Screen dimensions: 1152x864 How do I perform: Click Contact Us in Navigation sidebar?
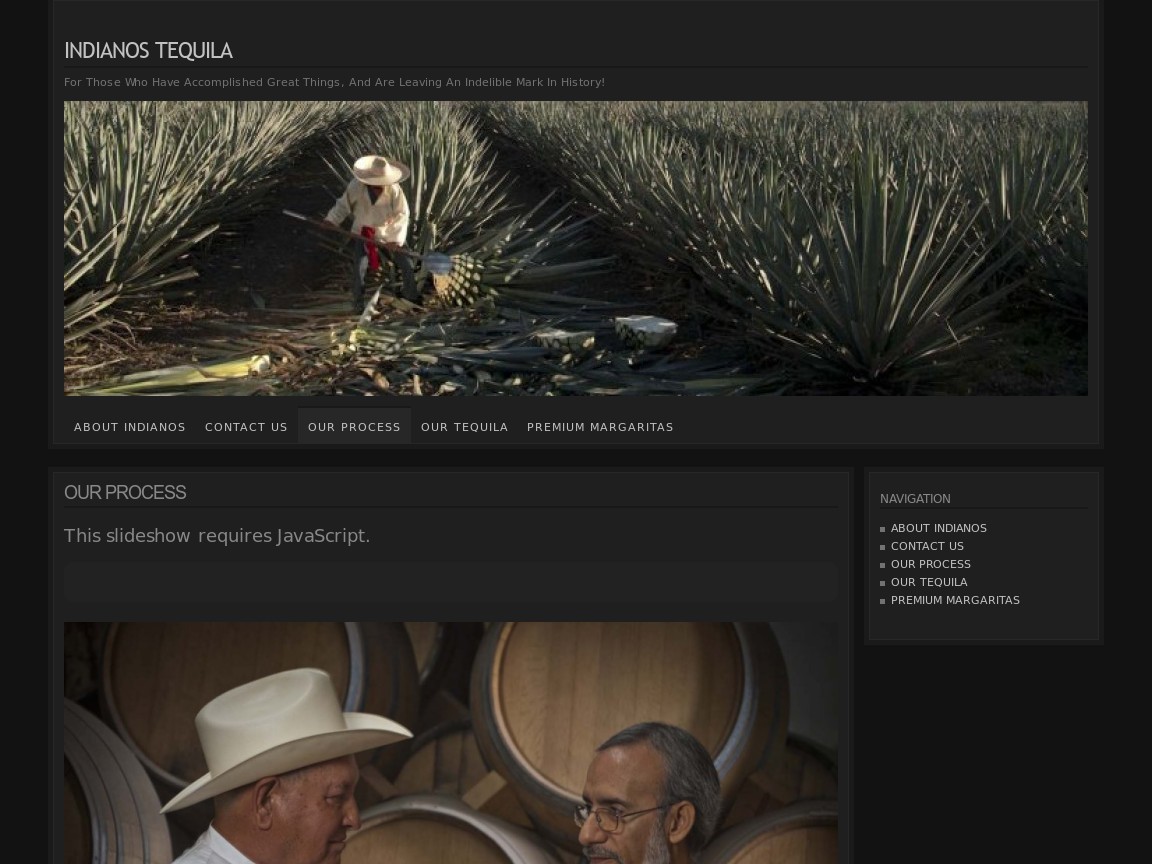tap(927, 546)
